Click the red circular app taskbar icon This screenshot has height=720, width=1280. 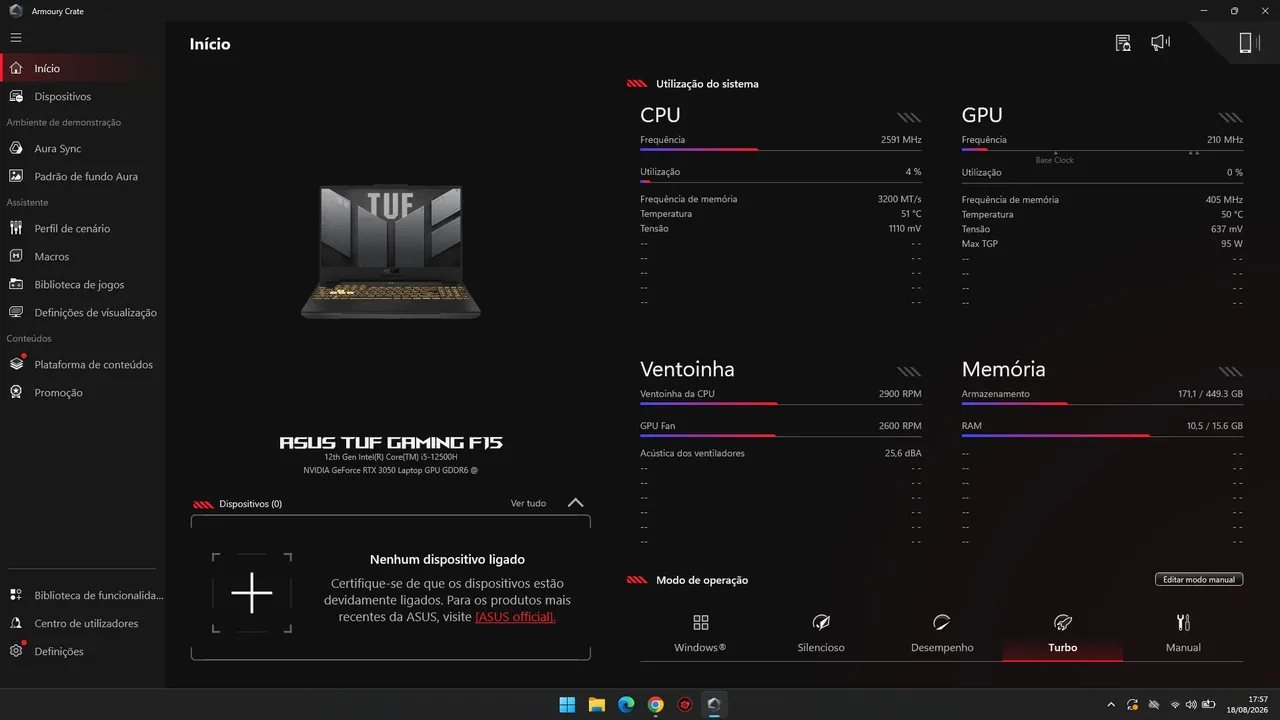[x=685, y=704]
